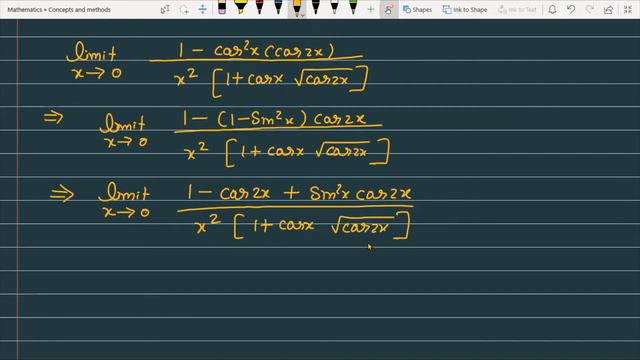The height and width of the screenshot is (360, 640).
Task: Toggle draw with touch mode
Action: [389, 9]
